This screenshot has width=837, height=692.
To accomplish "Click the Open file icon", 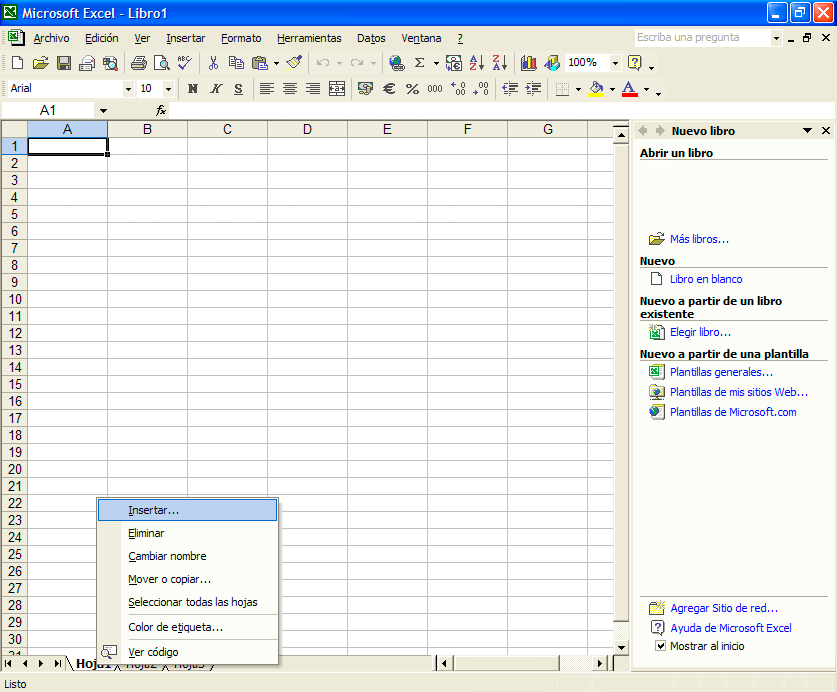I will 41,63.
